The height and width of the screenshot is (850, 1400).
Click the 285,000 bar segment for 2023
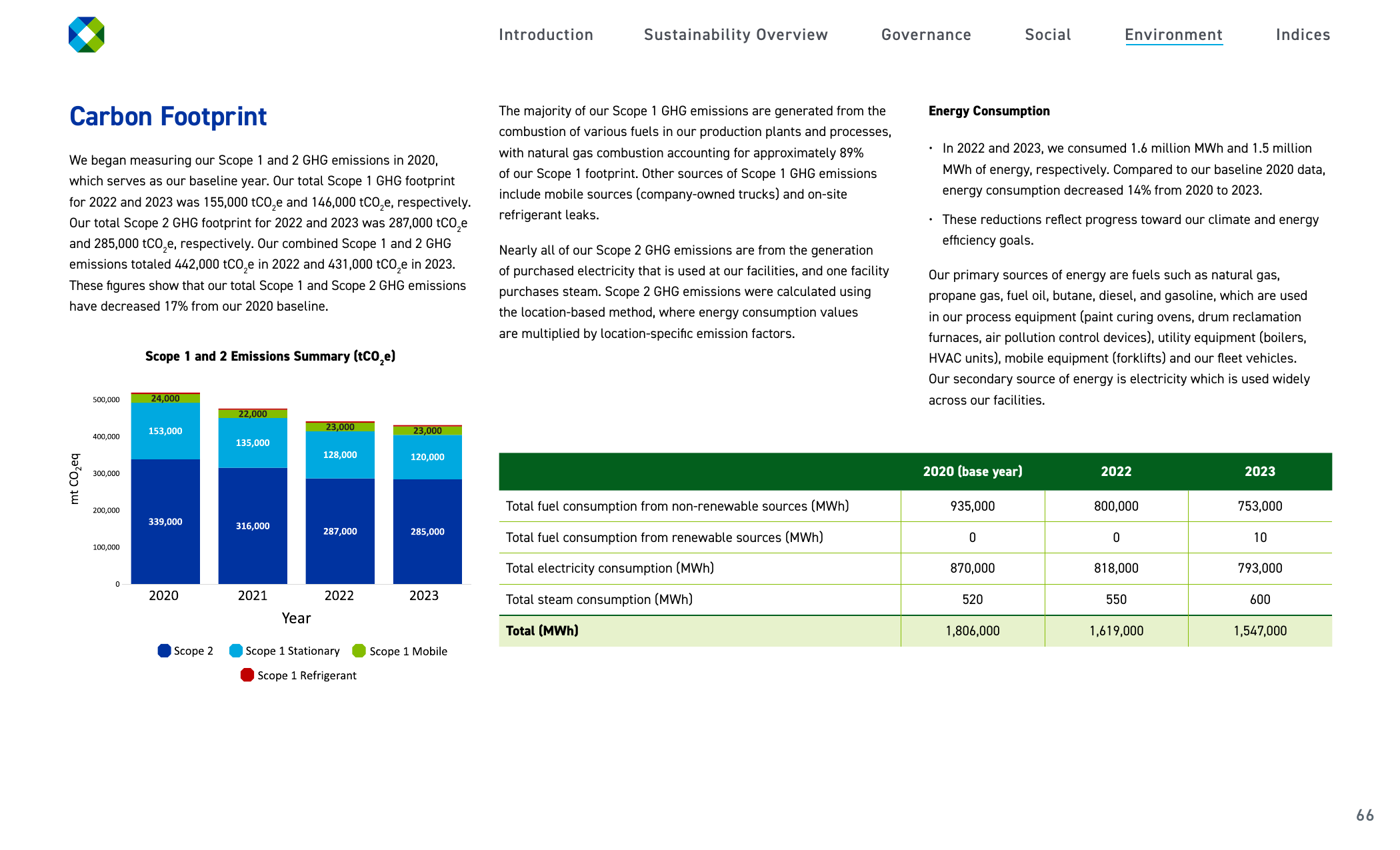[x=427, y=531]
